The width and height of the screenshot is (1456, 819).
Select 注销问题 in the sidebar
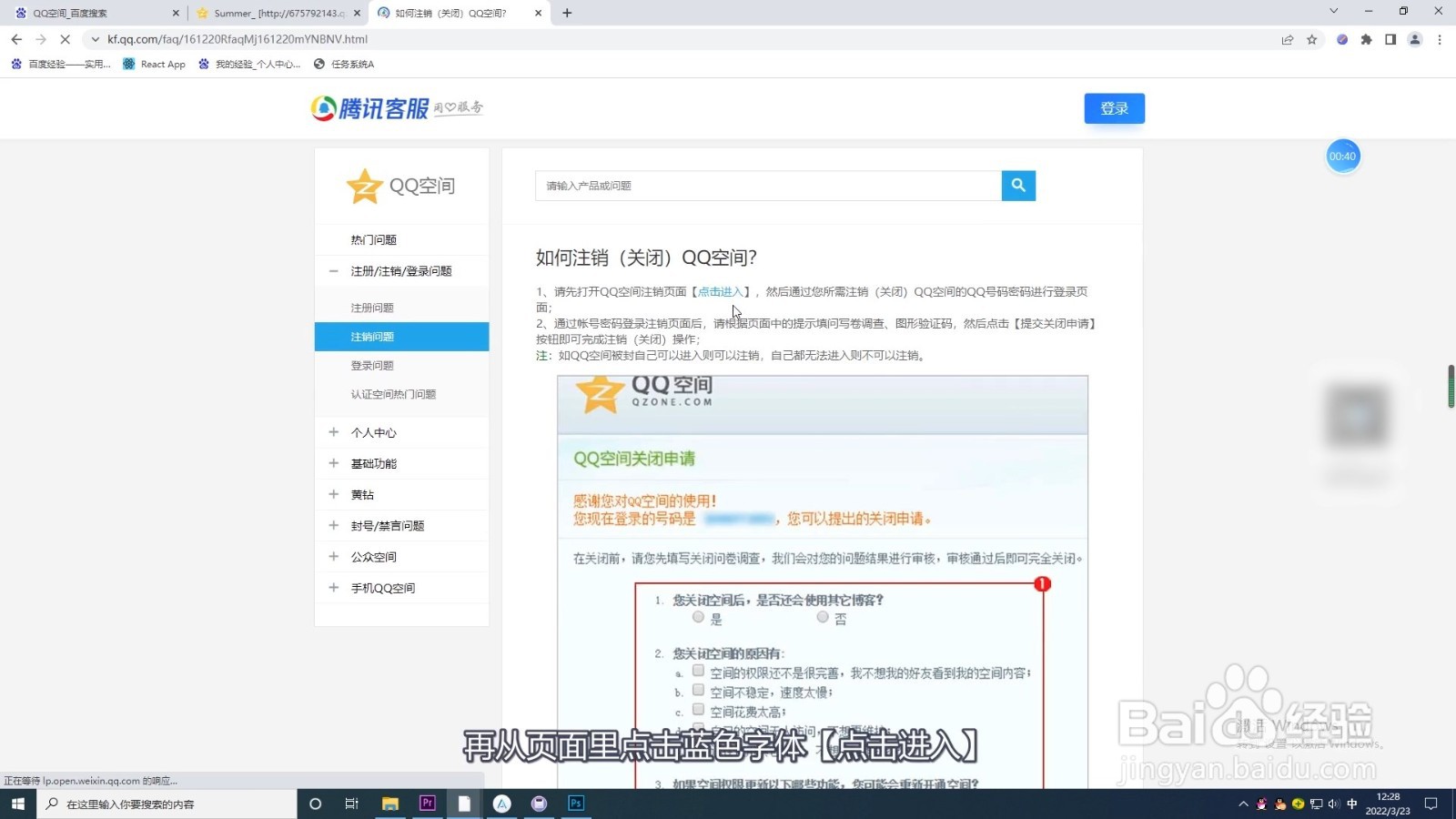coord(401,337)
